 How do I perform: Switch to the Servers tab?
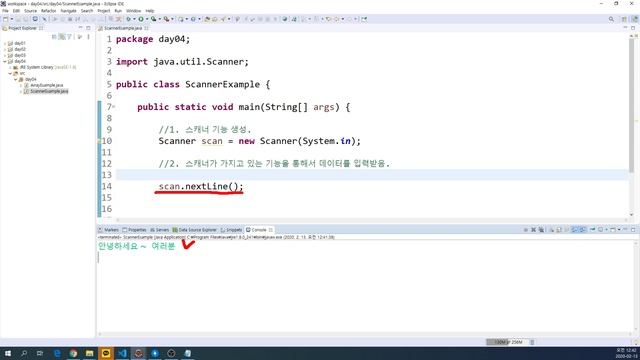point(159,230)
